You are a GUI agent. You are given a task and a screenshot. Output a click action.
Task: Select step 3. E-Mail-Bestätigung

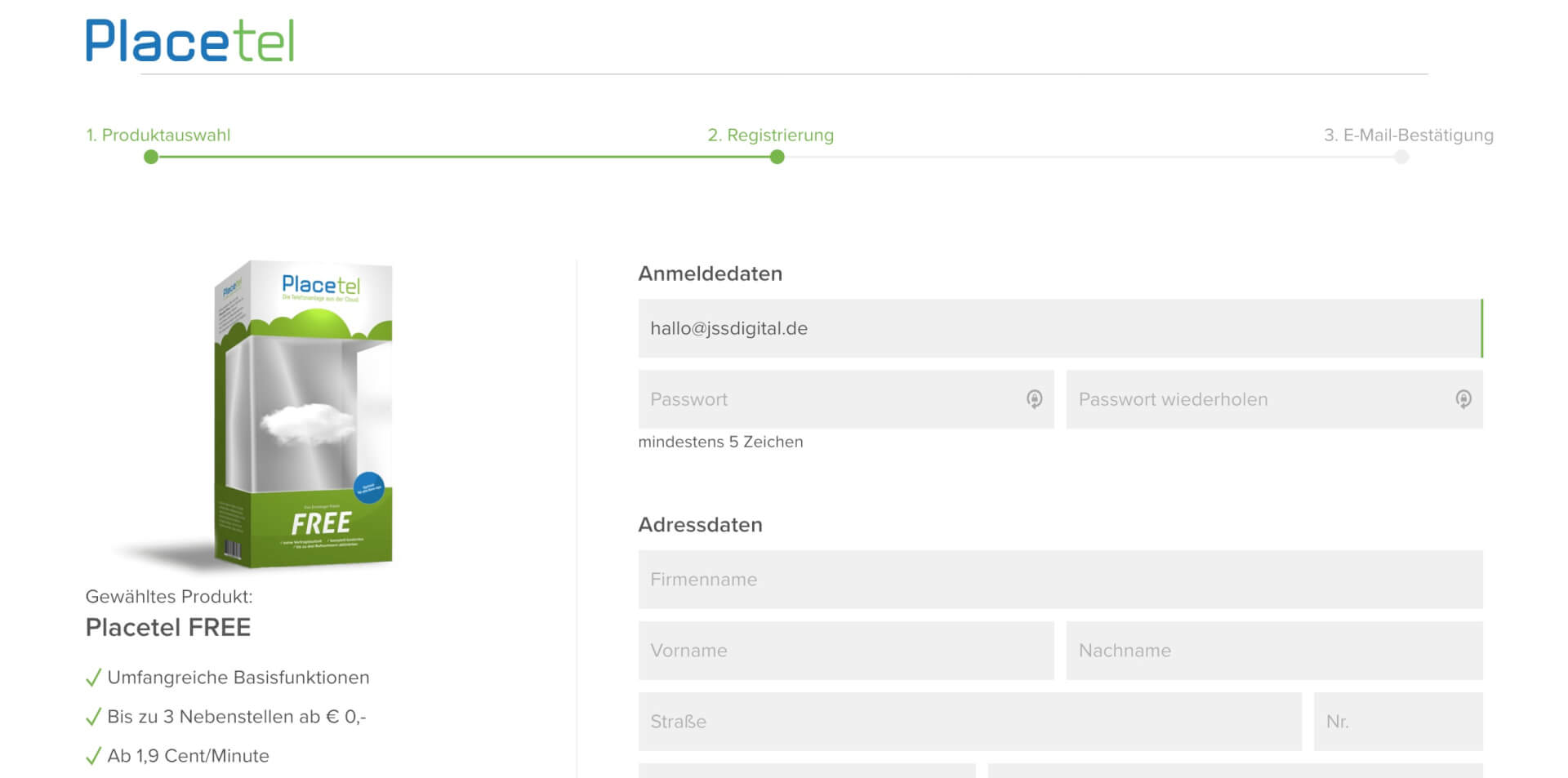coord(1408,135)
